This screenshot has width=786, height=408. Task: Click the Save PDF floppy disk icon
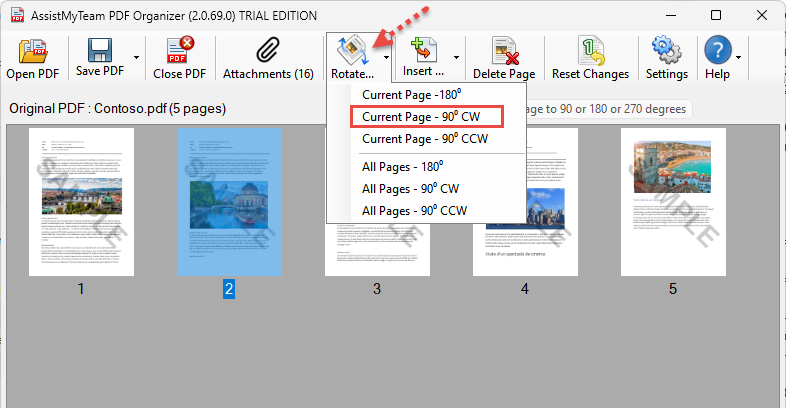coord(100,51)
